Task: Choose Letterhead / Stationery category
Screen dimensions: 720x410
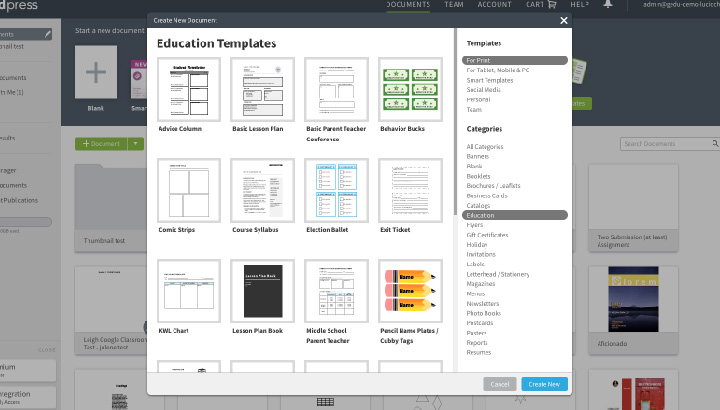Action: (x=498, y=275)
